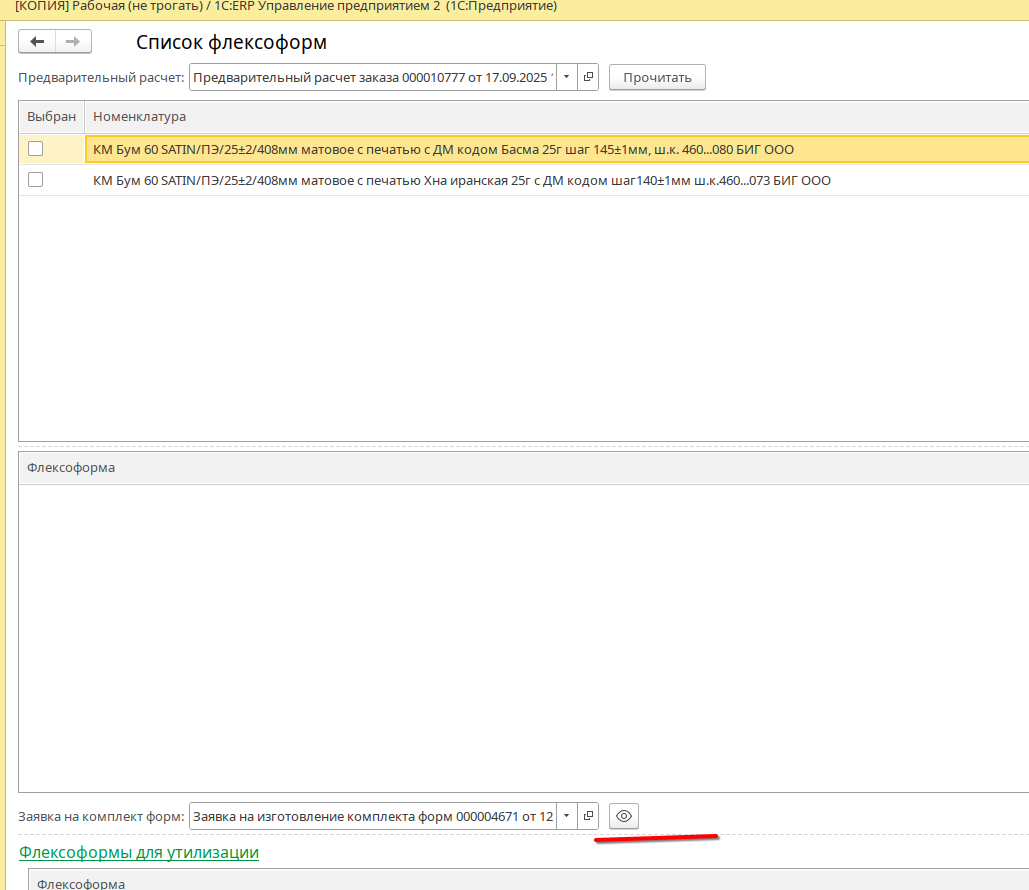Click inside the Предварительный расчет field
Image resolution: width=1029 pixels, height=890 pixels.
tap(370, 77)
